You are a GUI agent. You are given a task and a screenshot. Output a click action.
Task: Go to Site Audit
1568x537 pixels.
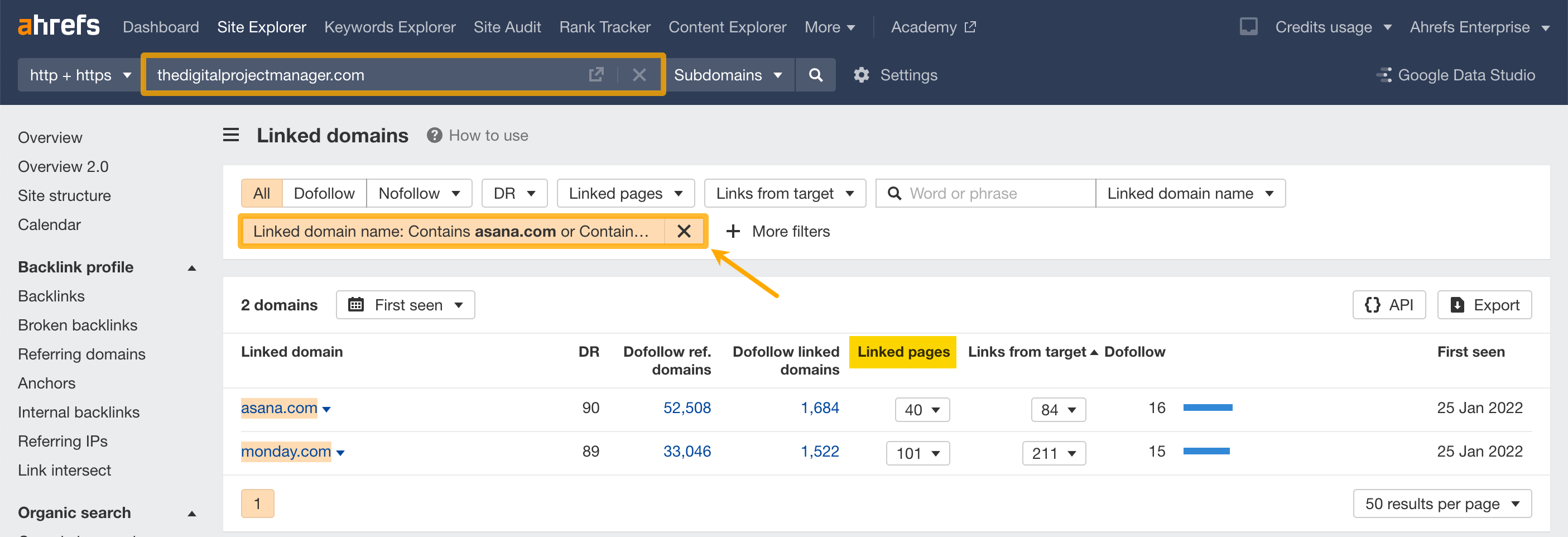click(x=507, y=27)
